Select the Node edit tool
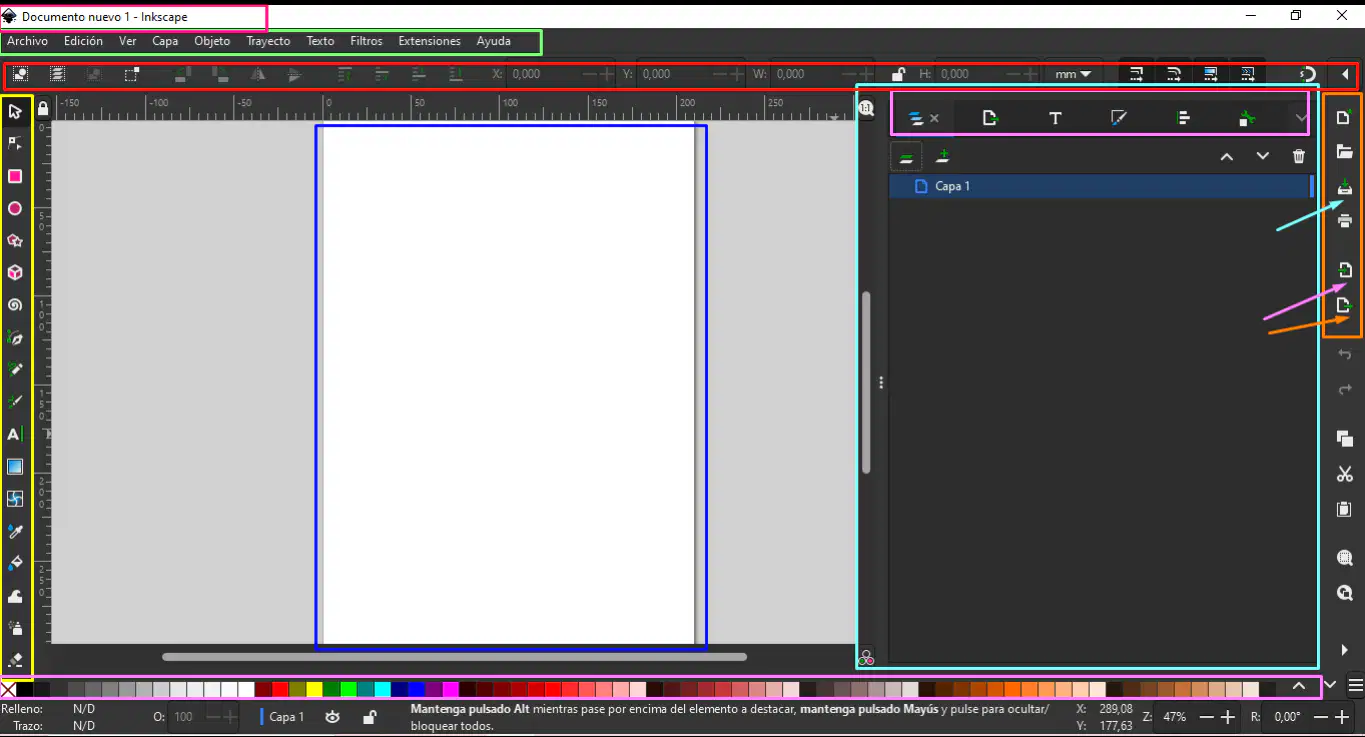 point(15,143)
